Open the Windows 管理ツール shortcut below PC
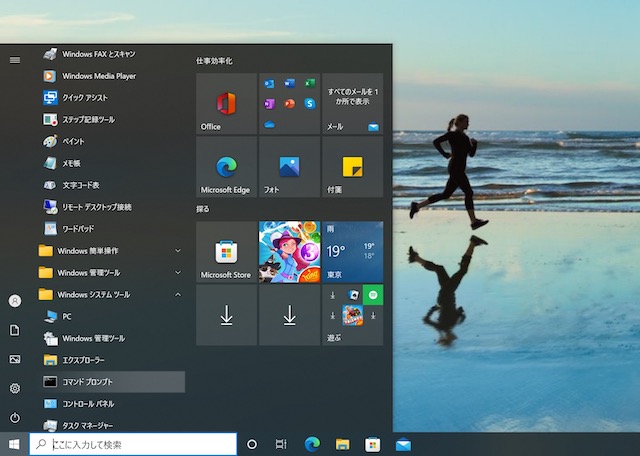The width and height of the screenshot is (640, 456). 110,338
